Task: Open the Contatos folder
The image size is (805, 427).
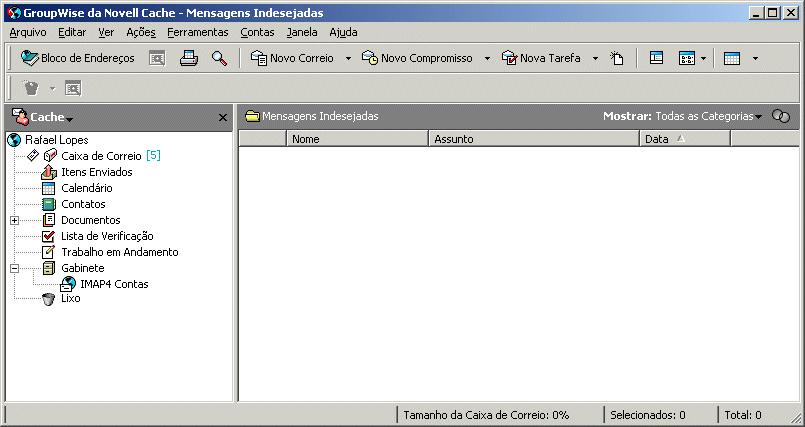Action: tap(83, 204)
